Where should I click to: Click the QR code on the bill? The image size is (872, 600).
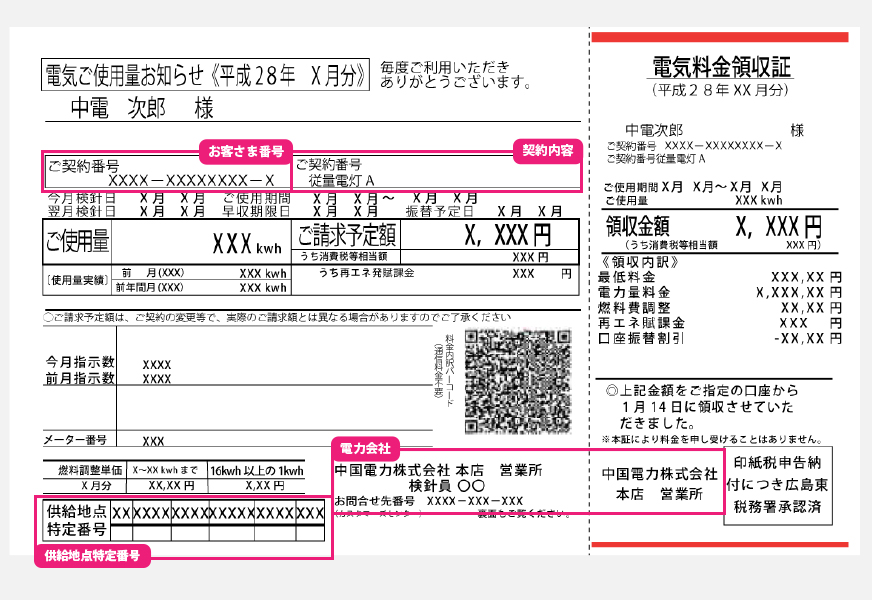point(517,376)
